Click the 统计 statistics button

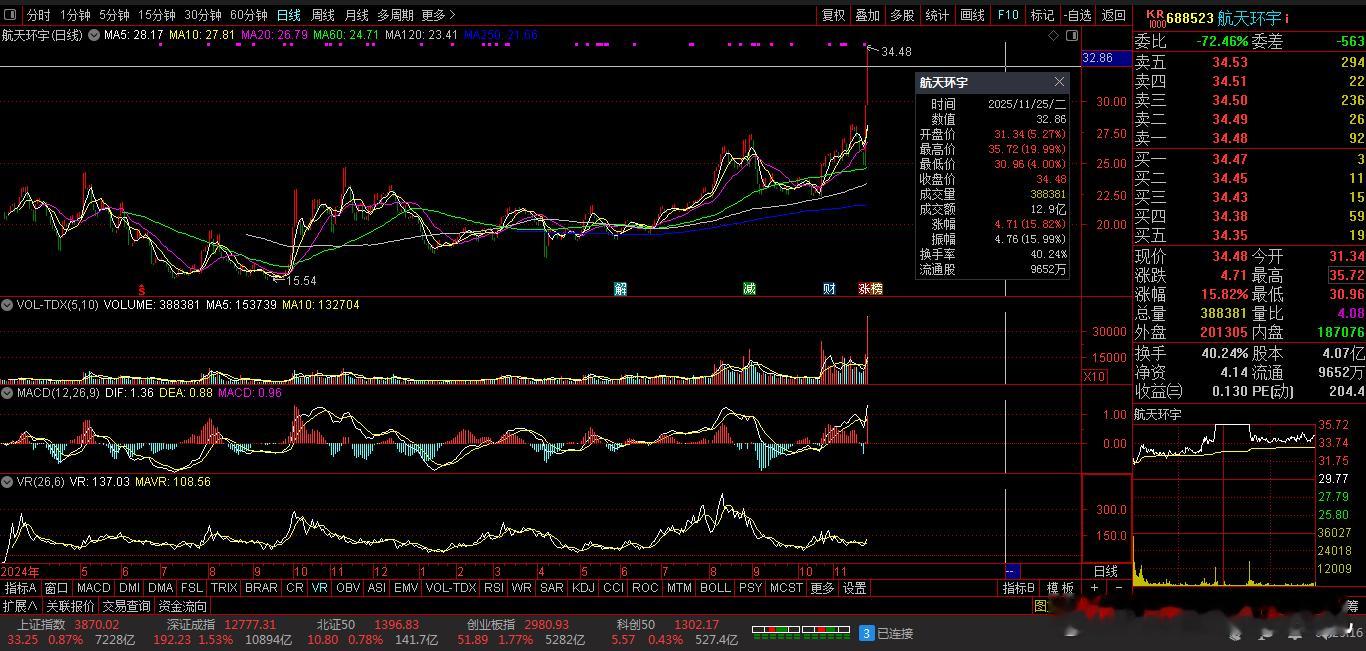click(x=937, y=15)
